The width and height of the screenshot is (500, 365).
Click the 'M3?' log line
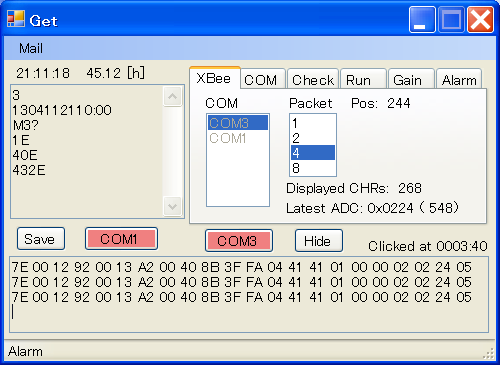(x=26, y=125)
